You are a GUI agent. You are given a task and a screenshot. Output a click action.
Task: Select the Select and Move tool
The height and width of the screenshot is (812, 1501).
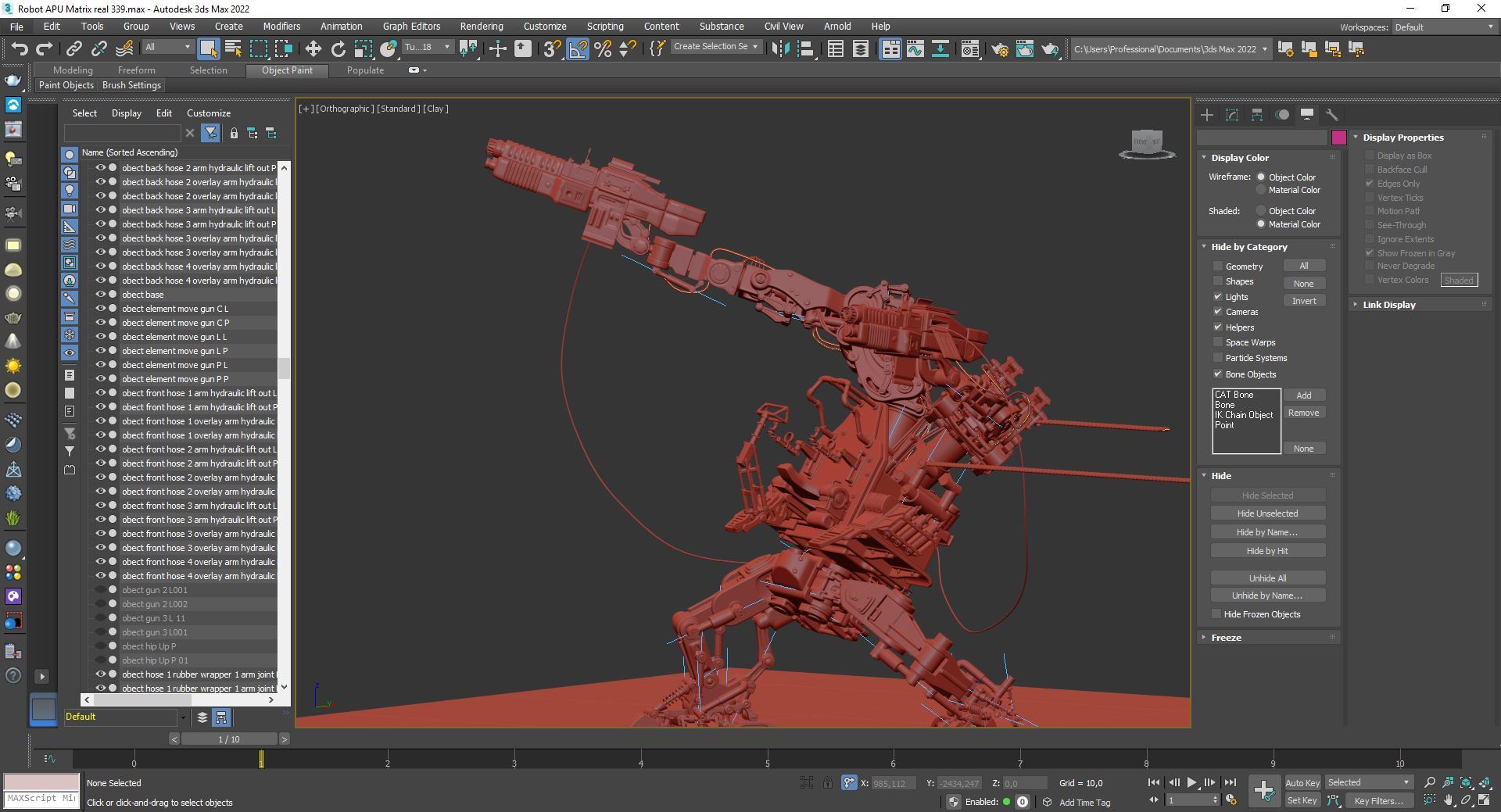click(x=313, y=49)
